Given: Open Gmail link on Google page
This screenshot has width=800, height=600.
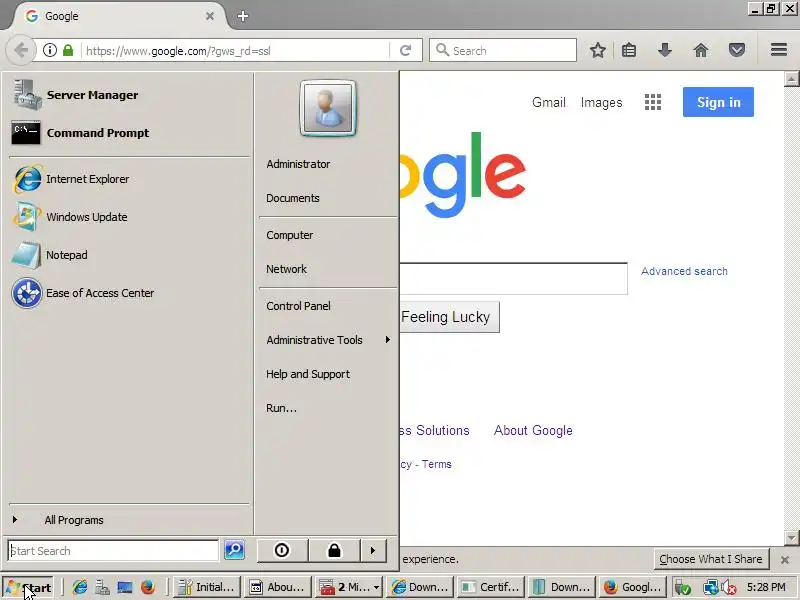Looking at the screenshot, I should (x=549, y=103).
